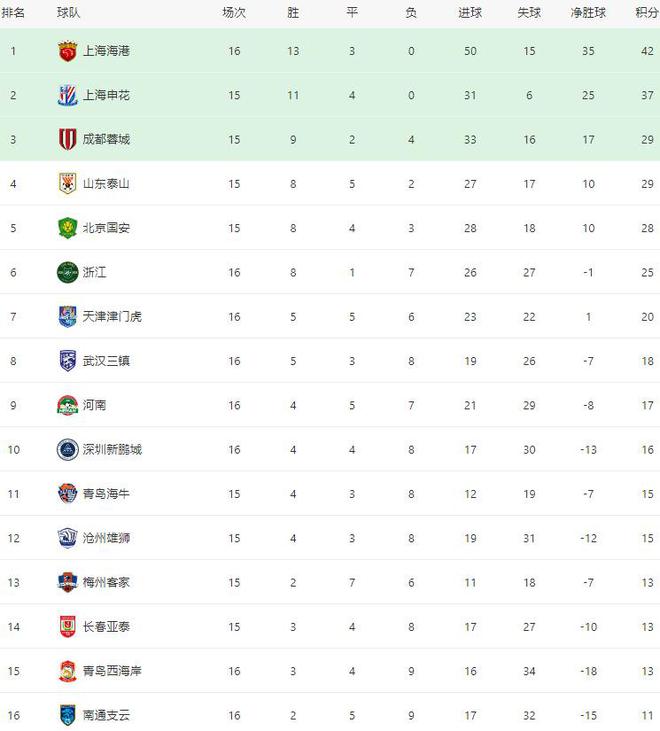Click the 排名 column header
The width and height of the screenshot is (660, 731).
[14, 13]
